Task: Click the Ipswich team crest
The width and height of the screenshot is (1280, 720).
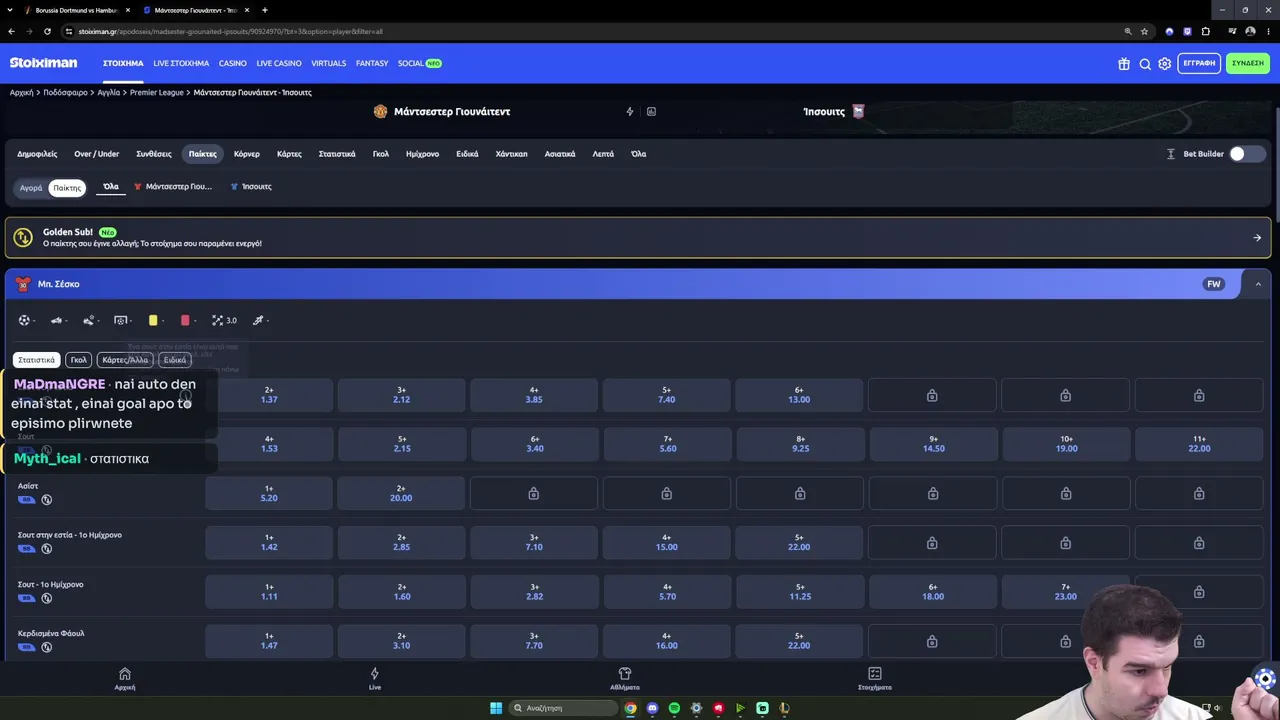Action: coord(858,112)
